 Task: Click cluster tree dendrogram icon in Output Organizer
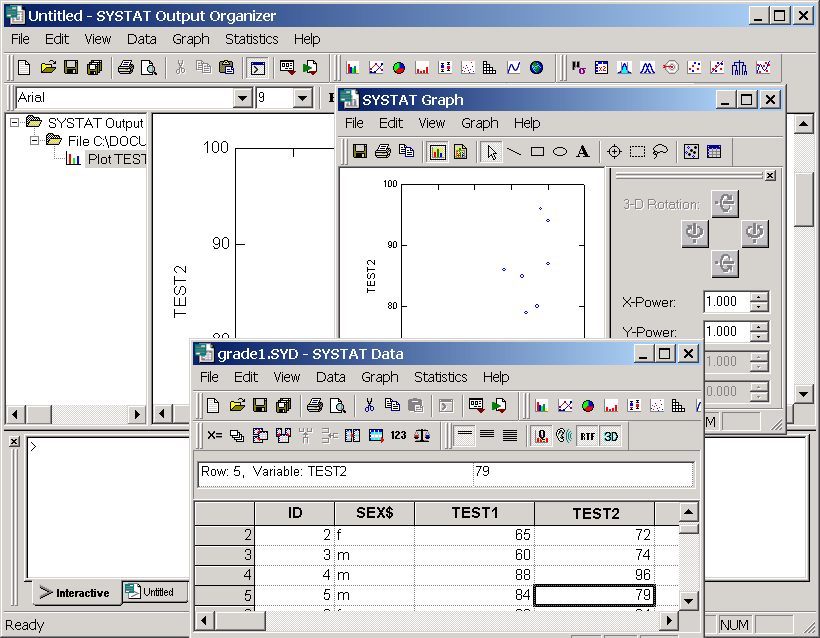pos(739,67)
